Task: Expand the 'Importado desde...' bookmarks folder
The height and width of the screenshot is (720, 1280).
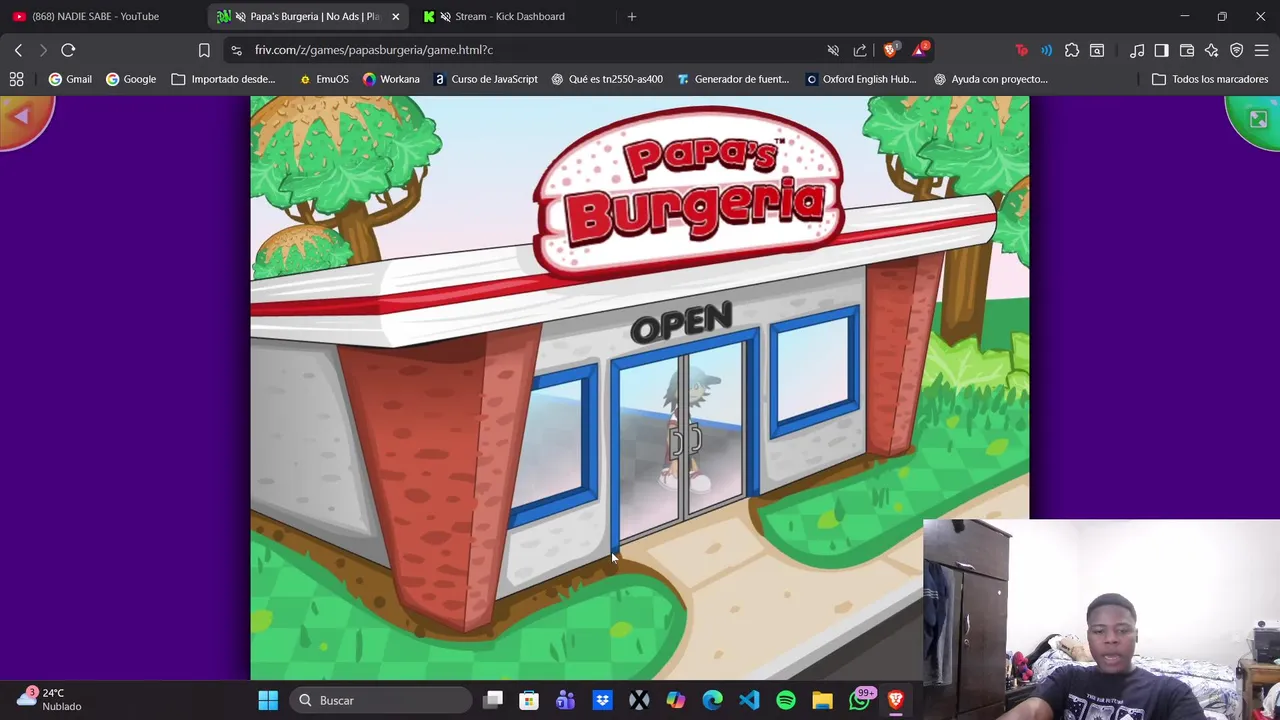Action: tap(224, 79)
